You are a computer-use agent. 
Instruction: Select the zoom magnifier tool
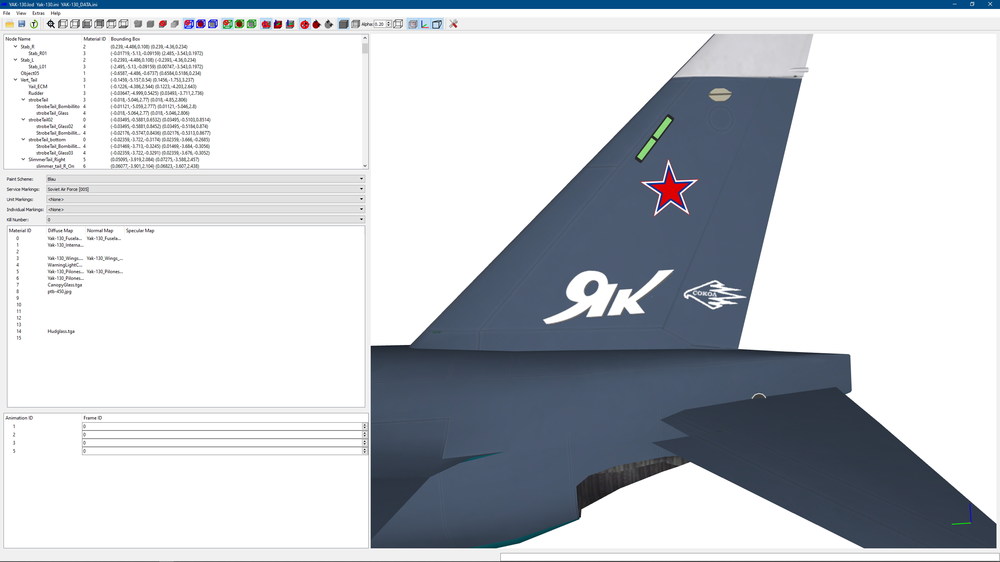click(x=50, y=24)
